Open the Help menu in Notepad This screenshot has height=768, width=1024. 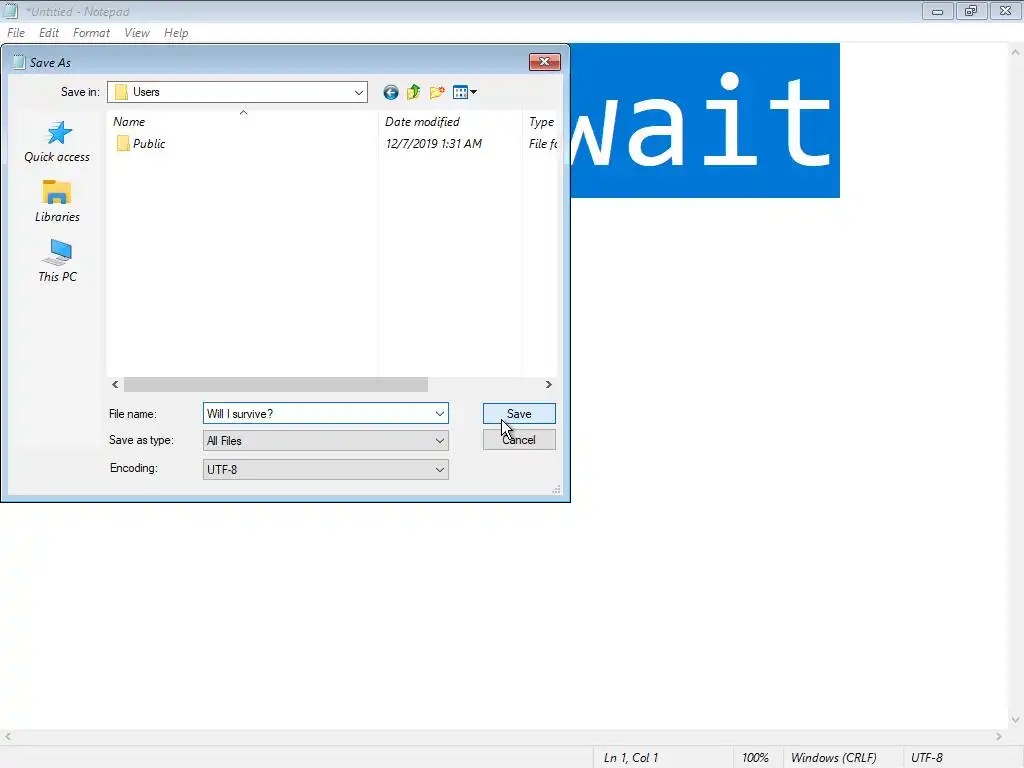coord(176,33)
